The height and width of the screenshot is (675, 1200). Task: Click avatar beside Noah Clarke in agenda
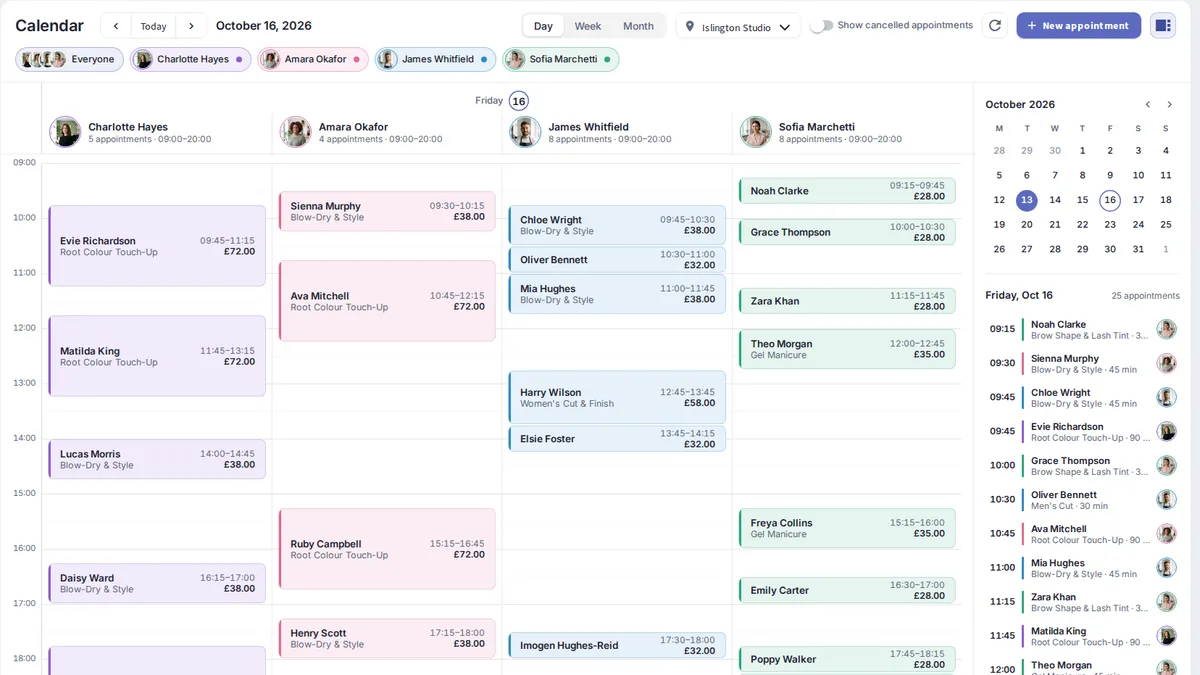tap(1166, 329)
